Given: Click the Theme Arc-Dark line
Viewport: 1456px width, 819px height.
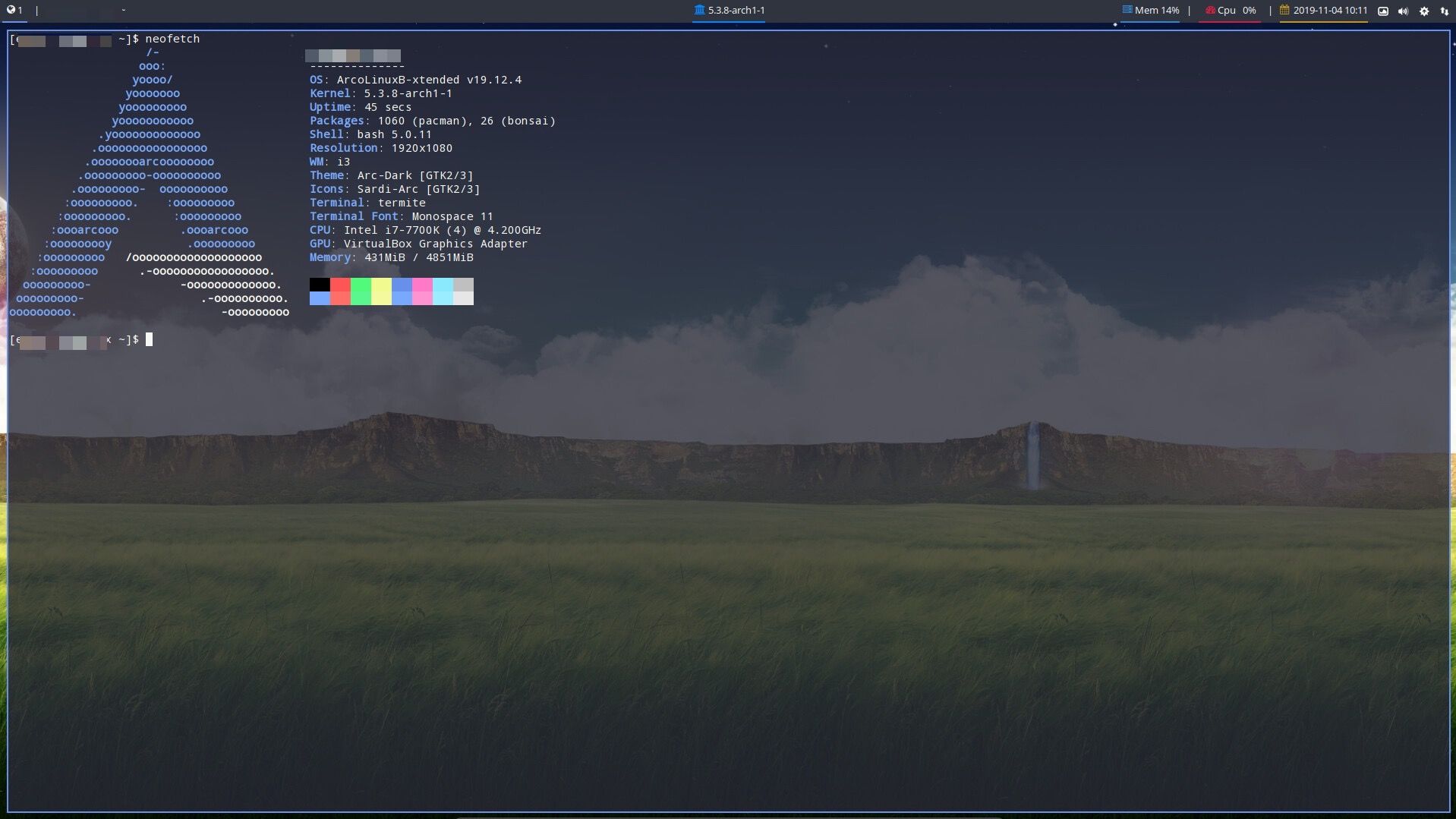Looking at the screenshot, I should click(391, 175).
